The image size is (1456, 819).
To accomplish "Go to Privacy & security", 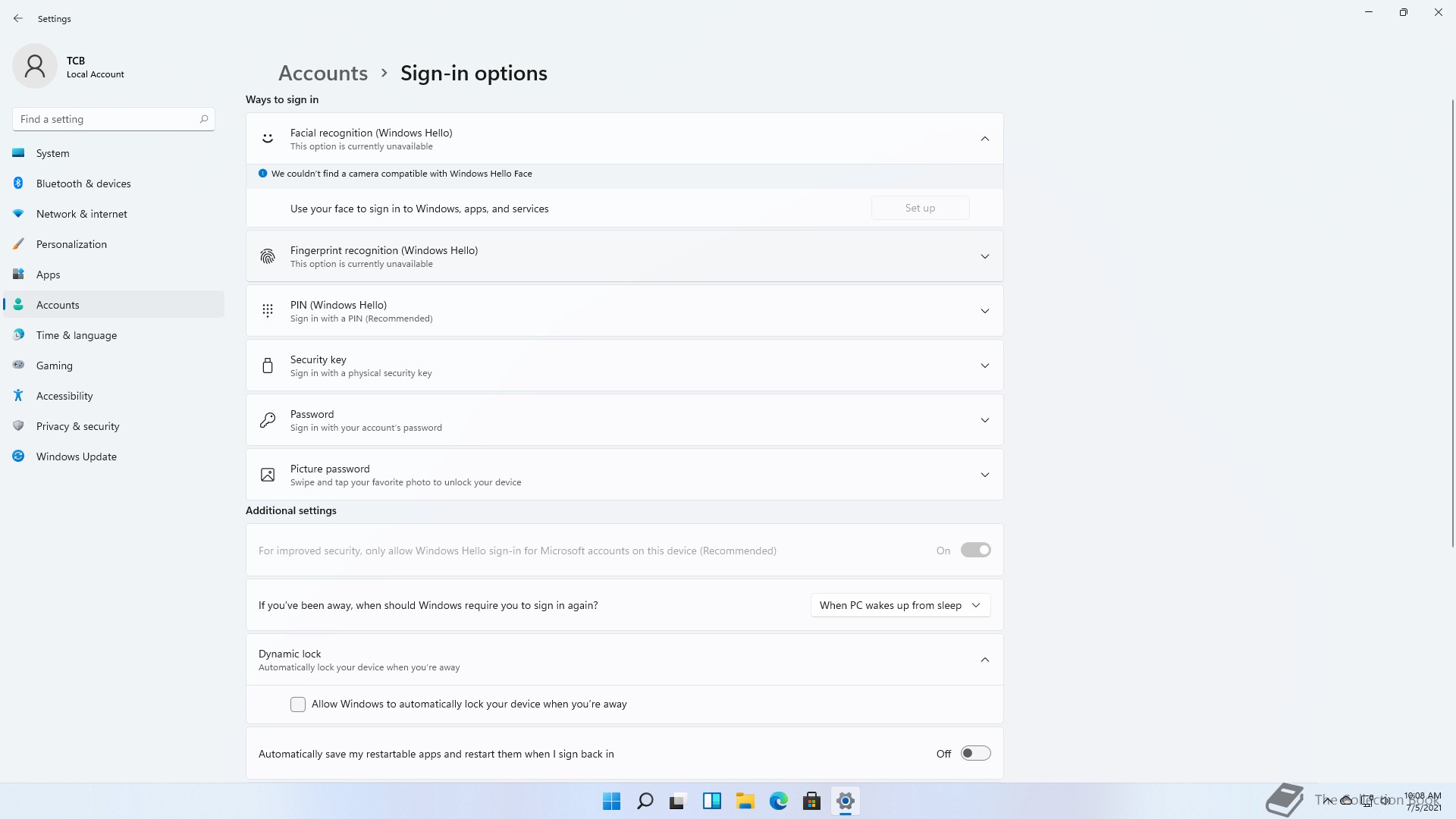I will pos(114,426).
